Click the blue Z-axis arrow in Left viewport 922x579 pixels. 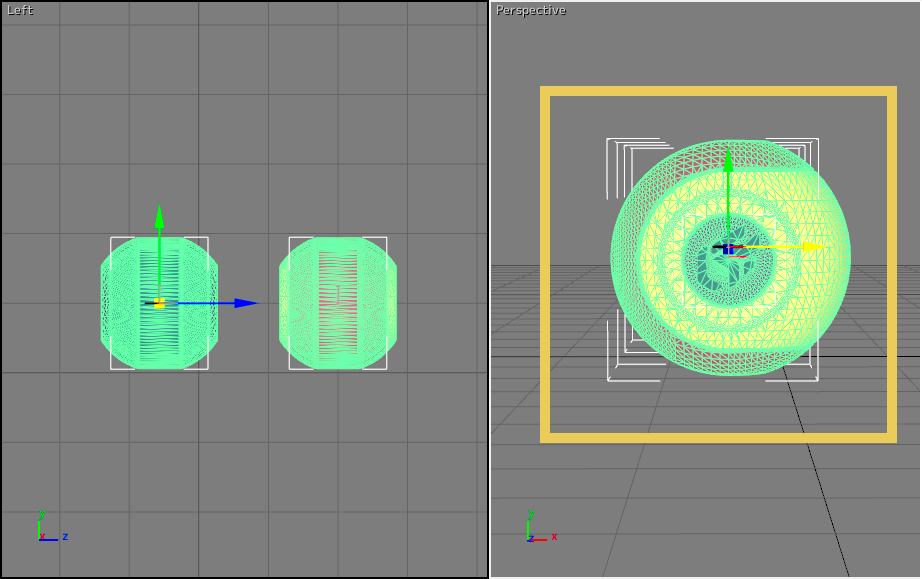click(245, 303)
